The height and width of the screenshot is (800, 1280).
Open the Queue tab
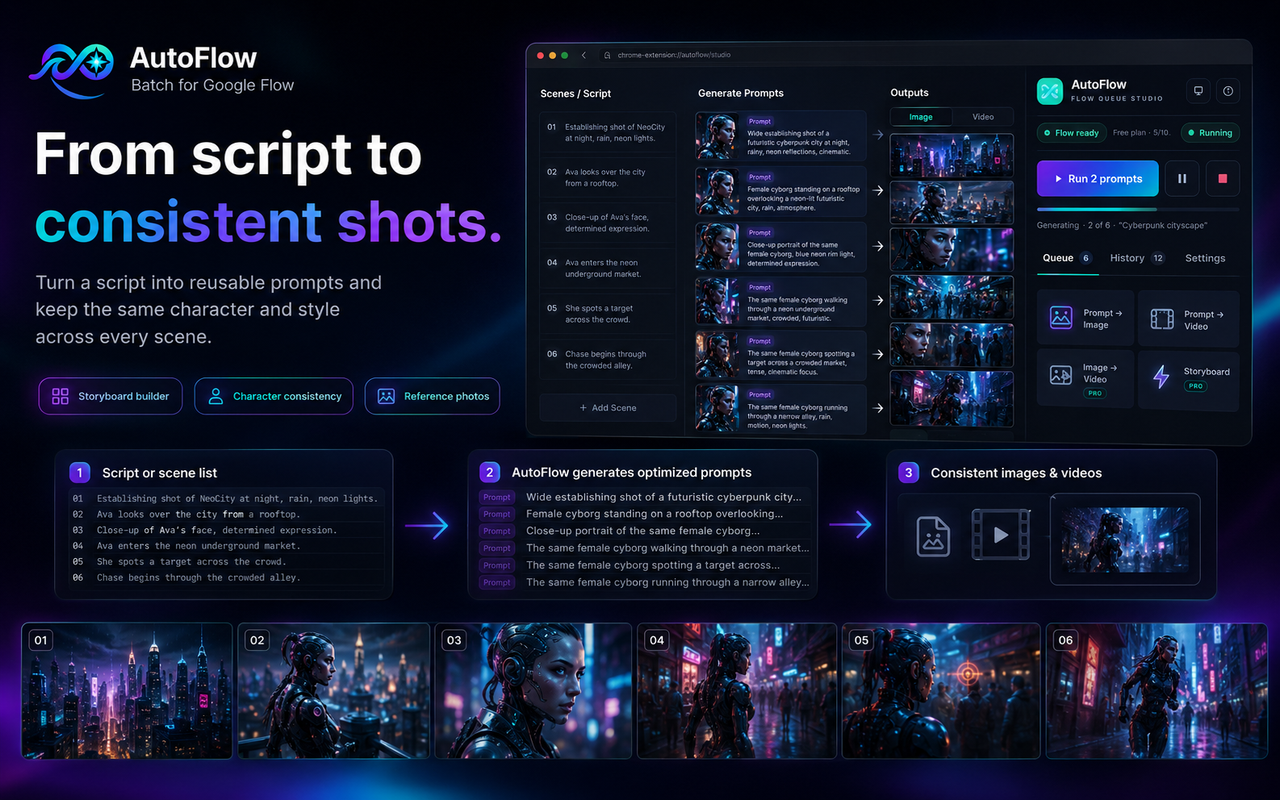[x=1067, y=258]
